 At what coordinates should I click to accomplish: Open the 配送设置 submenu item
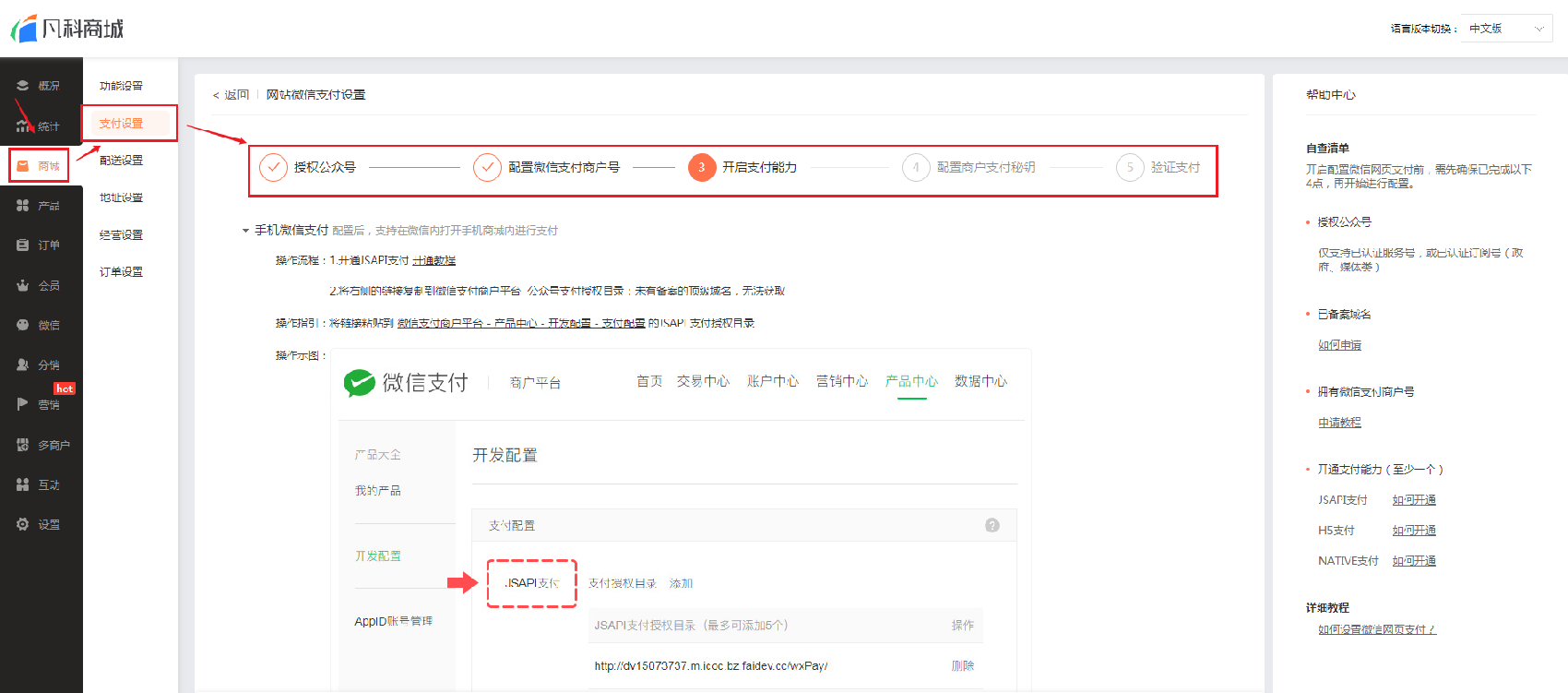click(121, 161)
